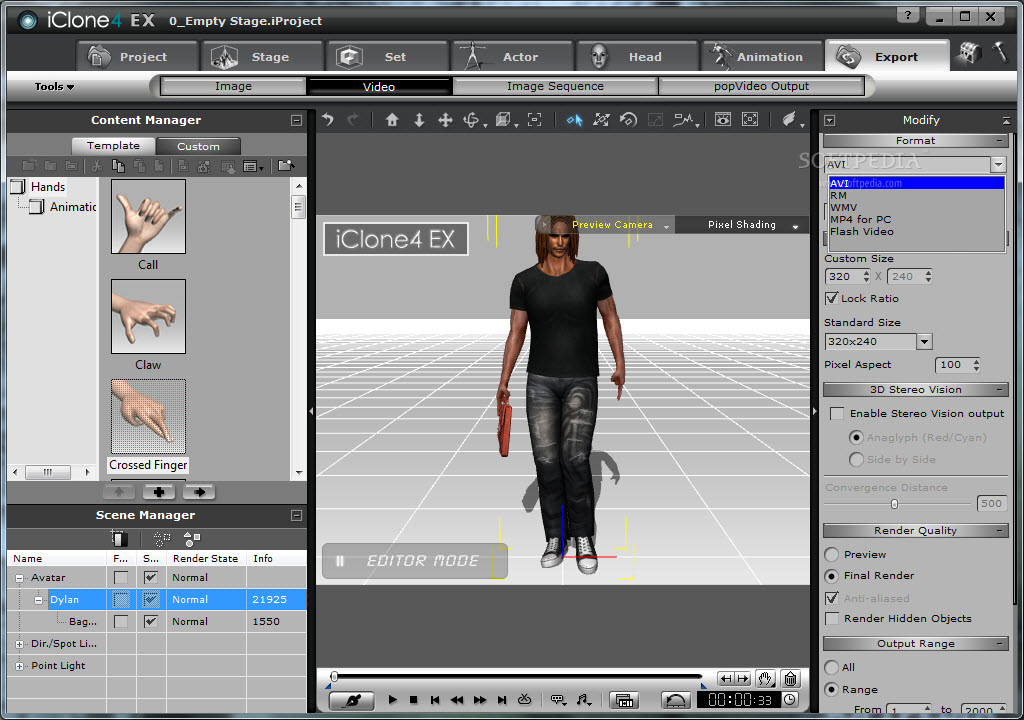Collapse the Avatar tree node
Viewport: 1024px width, 720px height.
coord(19,578)
